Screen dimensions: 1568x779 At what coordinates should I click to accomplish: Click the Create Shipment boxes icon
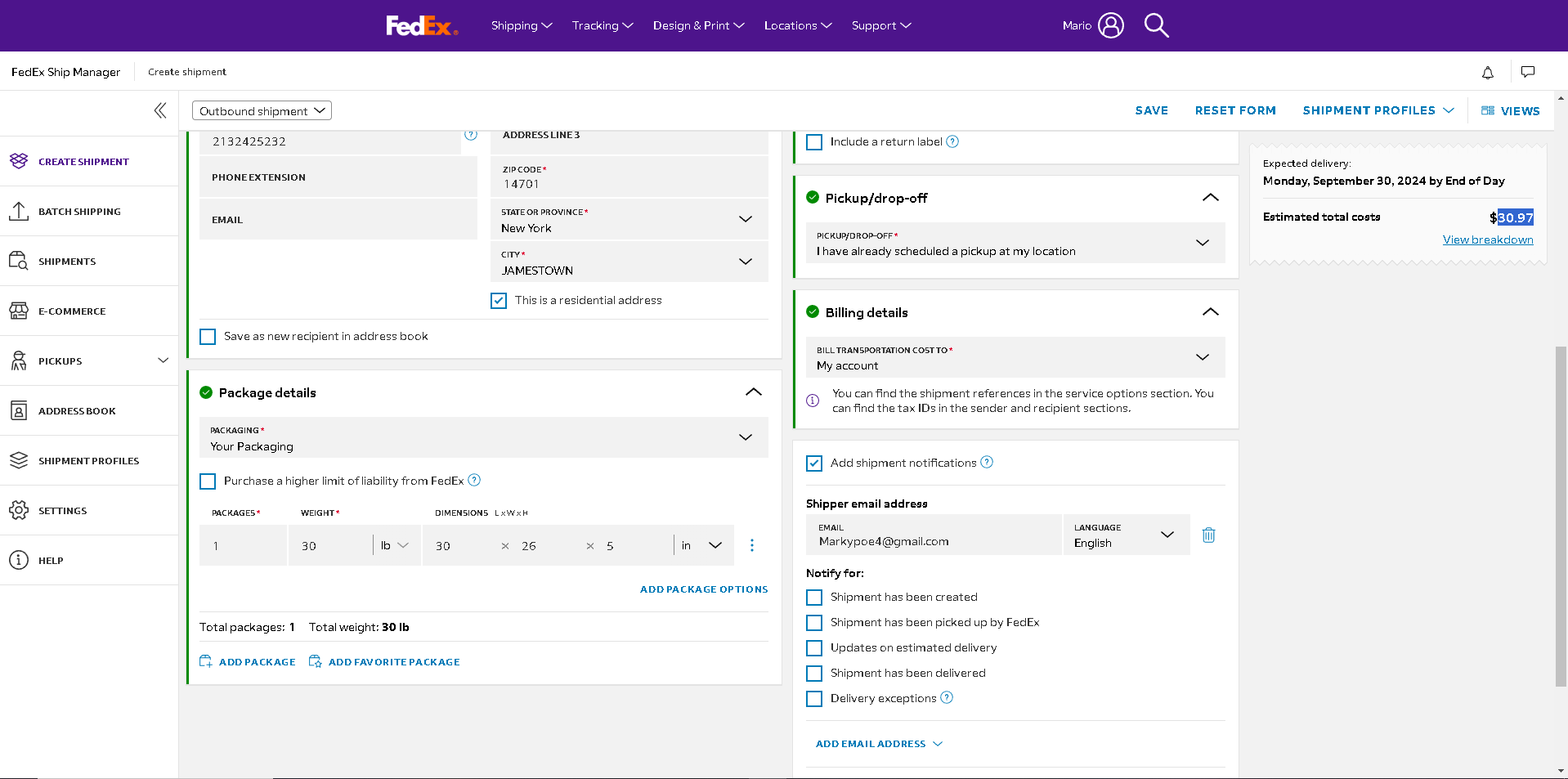(19, 161)
